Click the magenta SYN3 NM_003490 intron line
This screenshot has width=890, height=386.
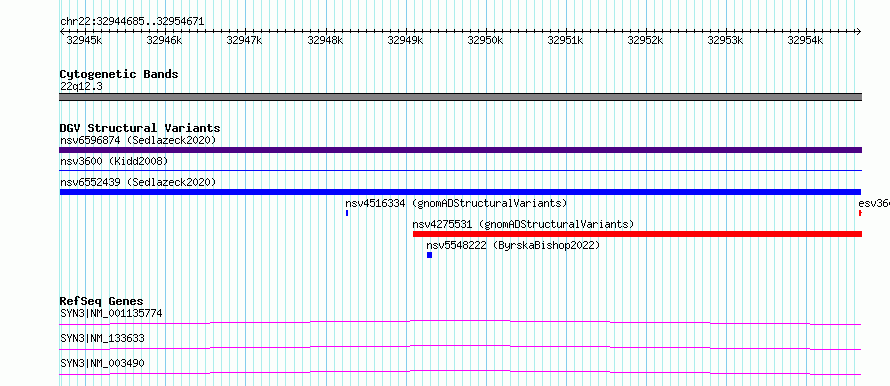tap(460, 372)
